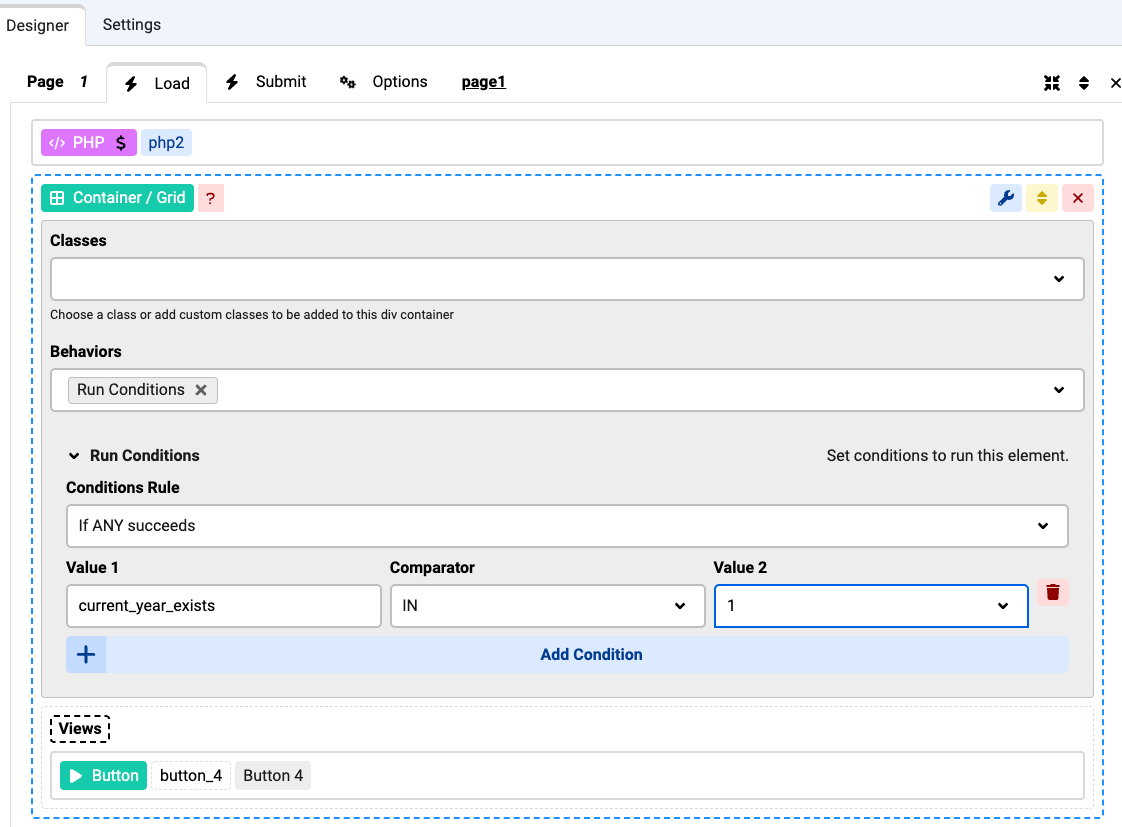Remove the Run Conditions behavior tag
Viewport: 1122px width, 827px height.
(x=201, y=390)
